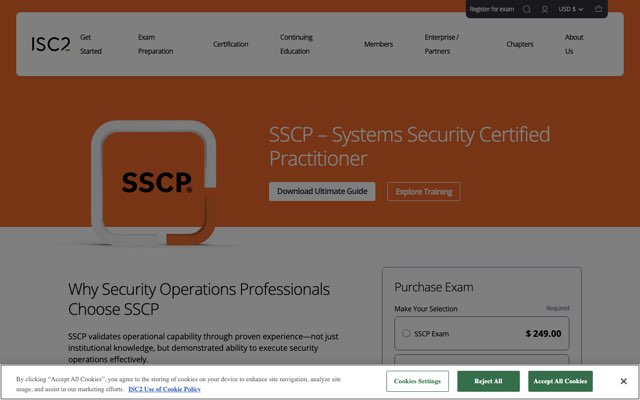
Task: Open ISC2 Use of Cookie Policy link
Action: click(x=164, y=389)
